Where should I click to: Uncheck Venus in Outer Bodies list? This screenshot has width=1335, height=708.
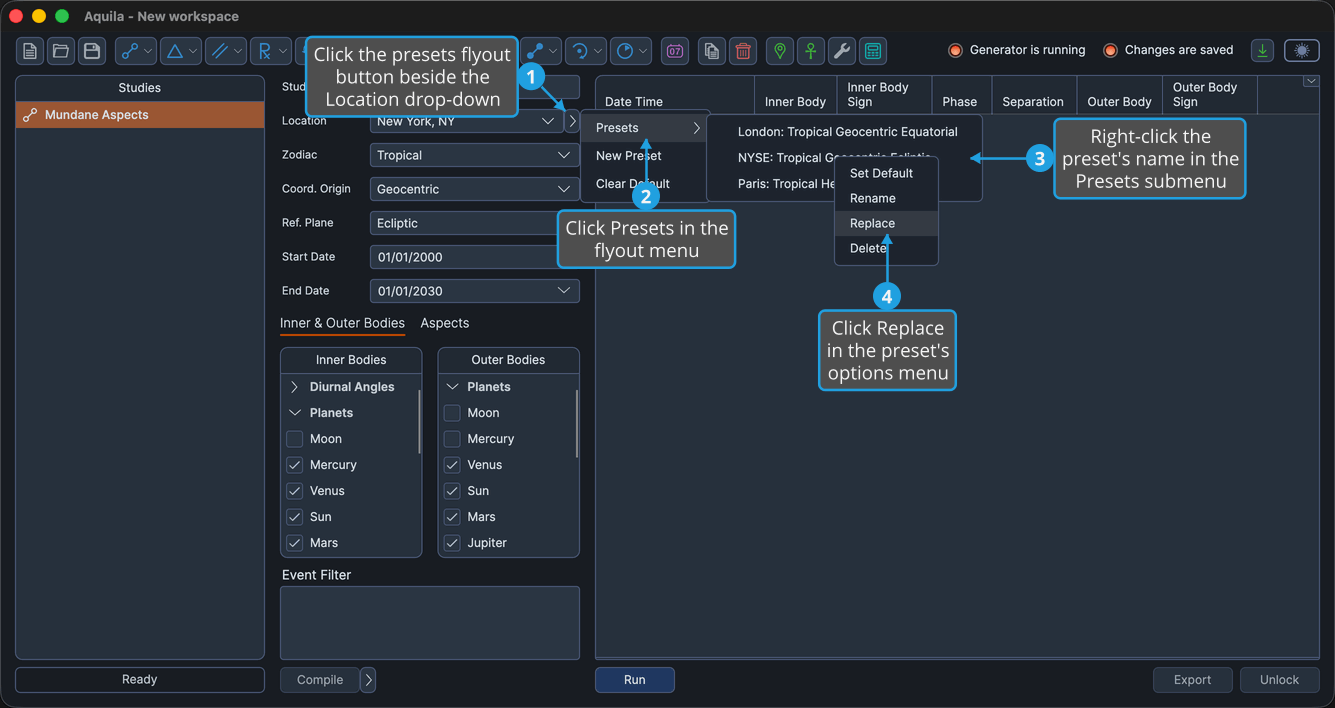click(452, 465)
